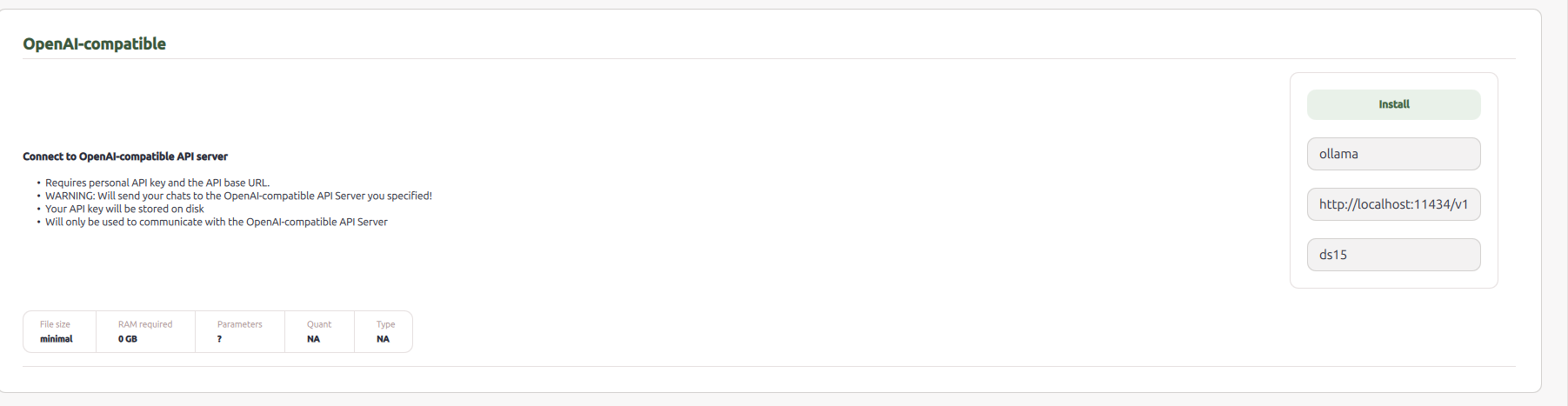The width and height of the screenshot is (1568, 406).
Task: Click the NA value under Type
Action: pyautogui.click(x=383, y=339)
